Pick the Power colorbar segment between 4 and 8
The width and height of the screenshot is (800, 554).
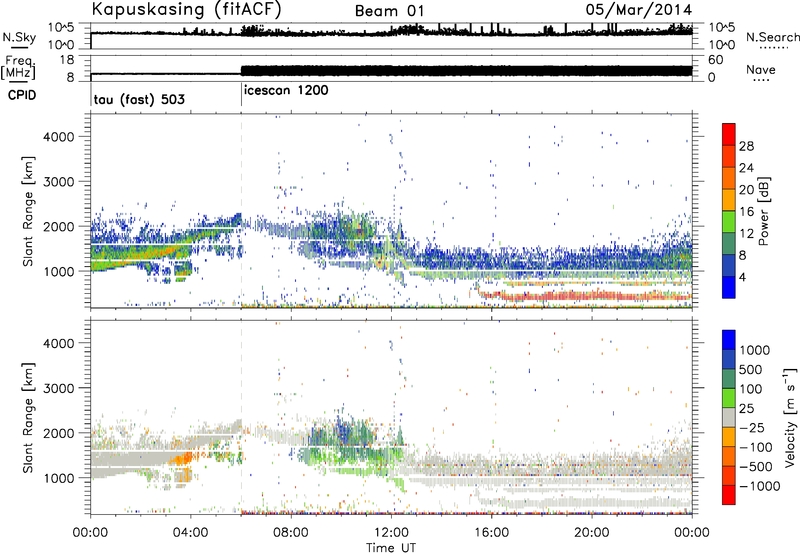(729, 265)
